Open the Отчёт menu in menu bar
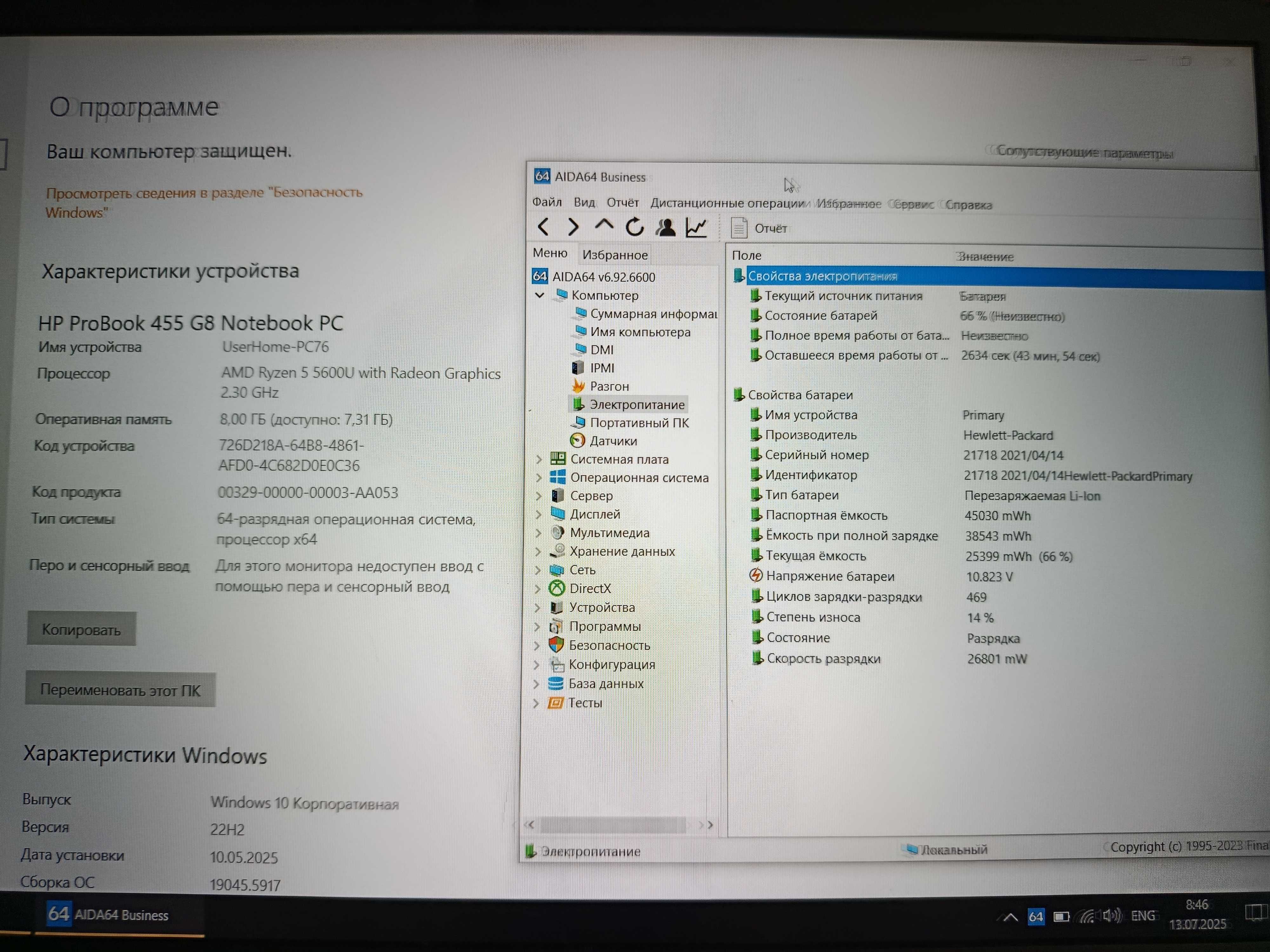1270x952 pixels. tap(622, 202)
